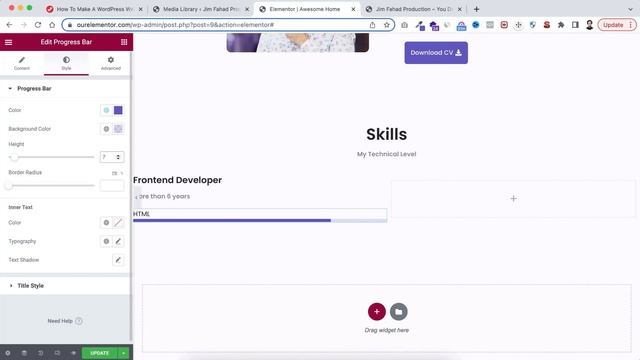Open the tab search chevron
The height and width of the screenshot is (360, 640).
click(x=631, y=9)
